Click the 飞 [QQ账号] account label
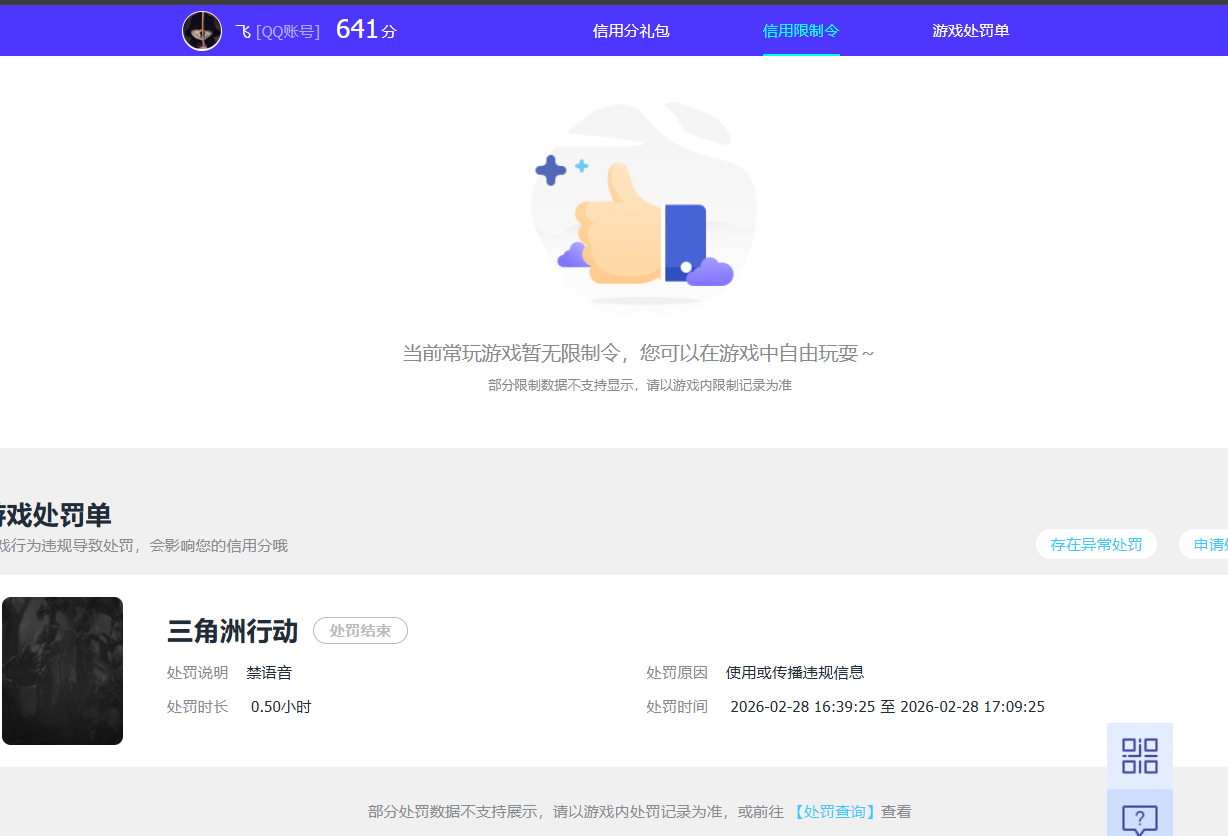This screenshot has width=1228, height=836. click(x=276, y=30)
